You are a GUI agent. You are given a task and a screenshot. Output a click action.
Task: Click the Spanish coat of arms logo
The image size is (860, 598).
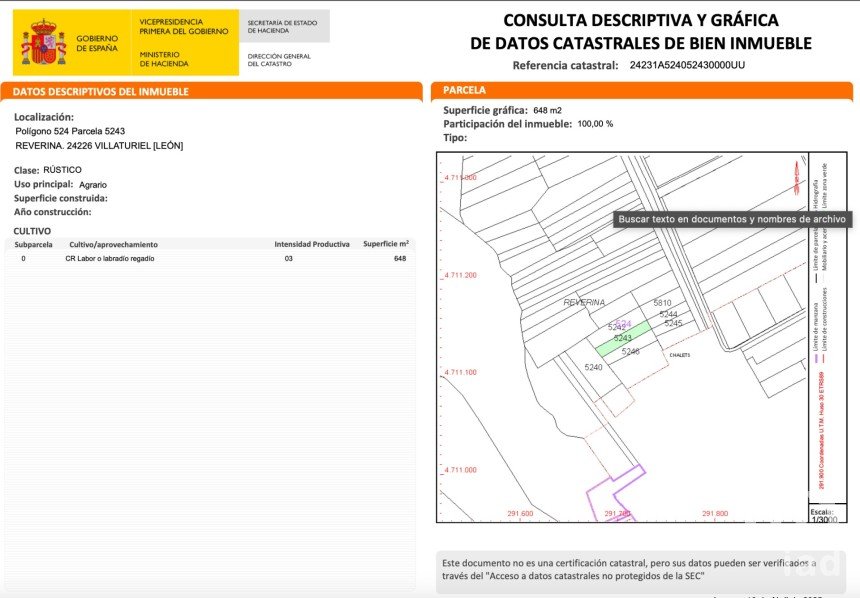43,44
